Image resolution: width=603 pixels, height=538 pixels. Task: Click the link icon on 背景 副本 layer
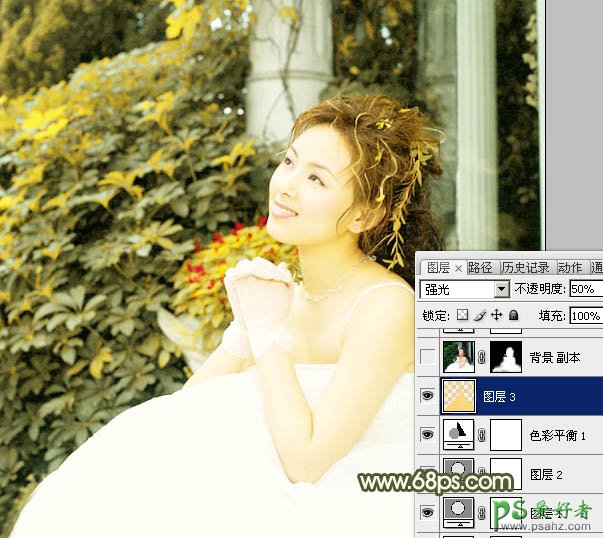(x=481, y=357)
